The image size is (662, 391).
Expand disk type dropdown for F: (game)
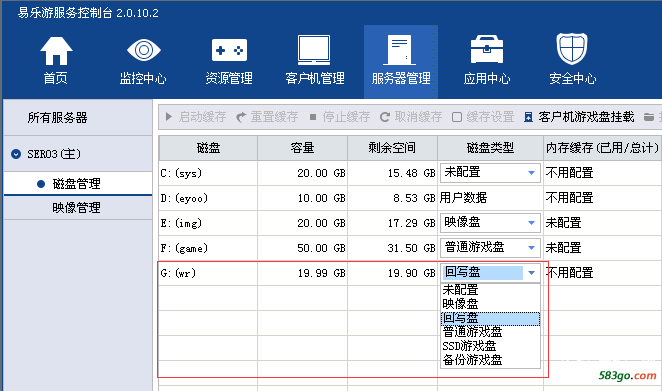[x=532, y=248]
